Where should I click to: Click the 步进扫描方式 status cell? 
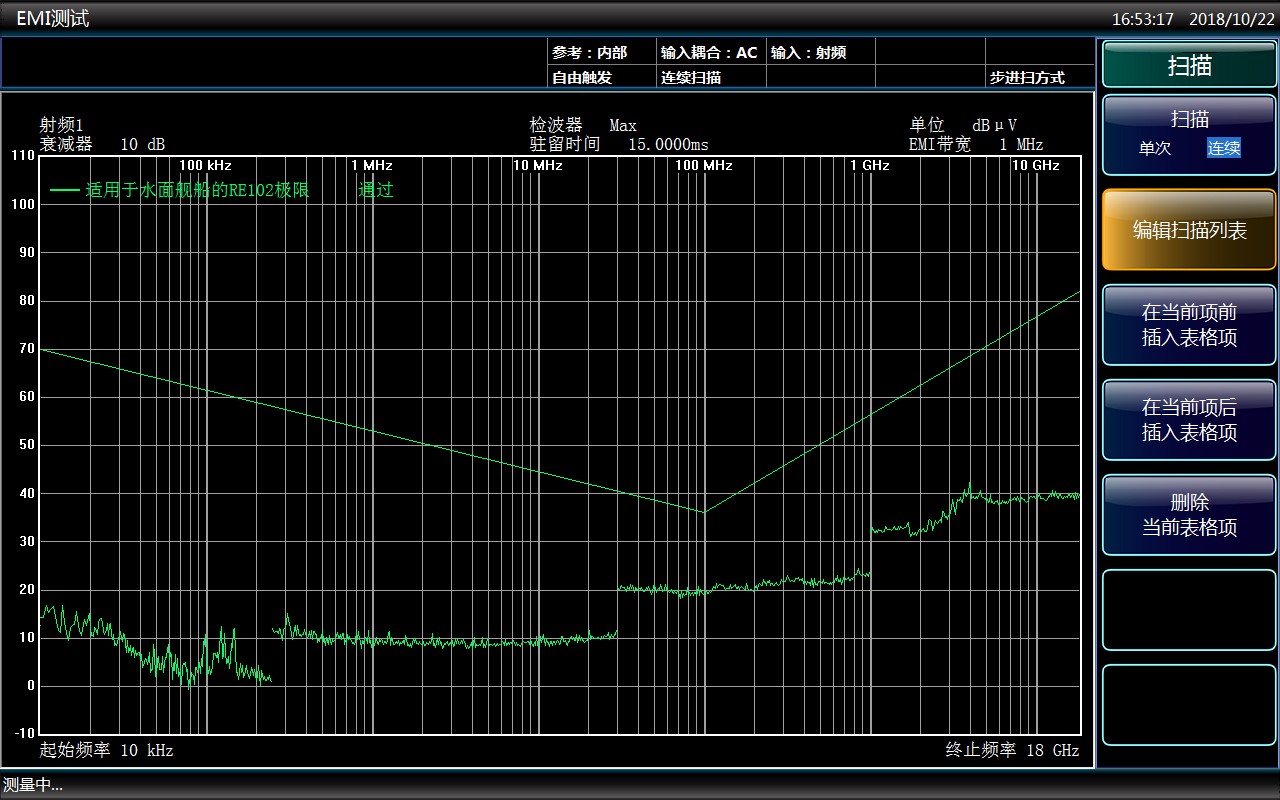pos(1027,77)
